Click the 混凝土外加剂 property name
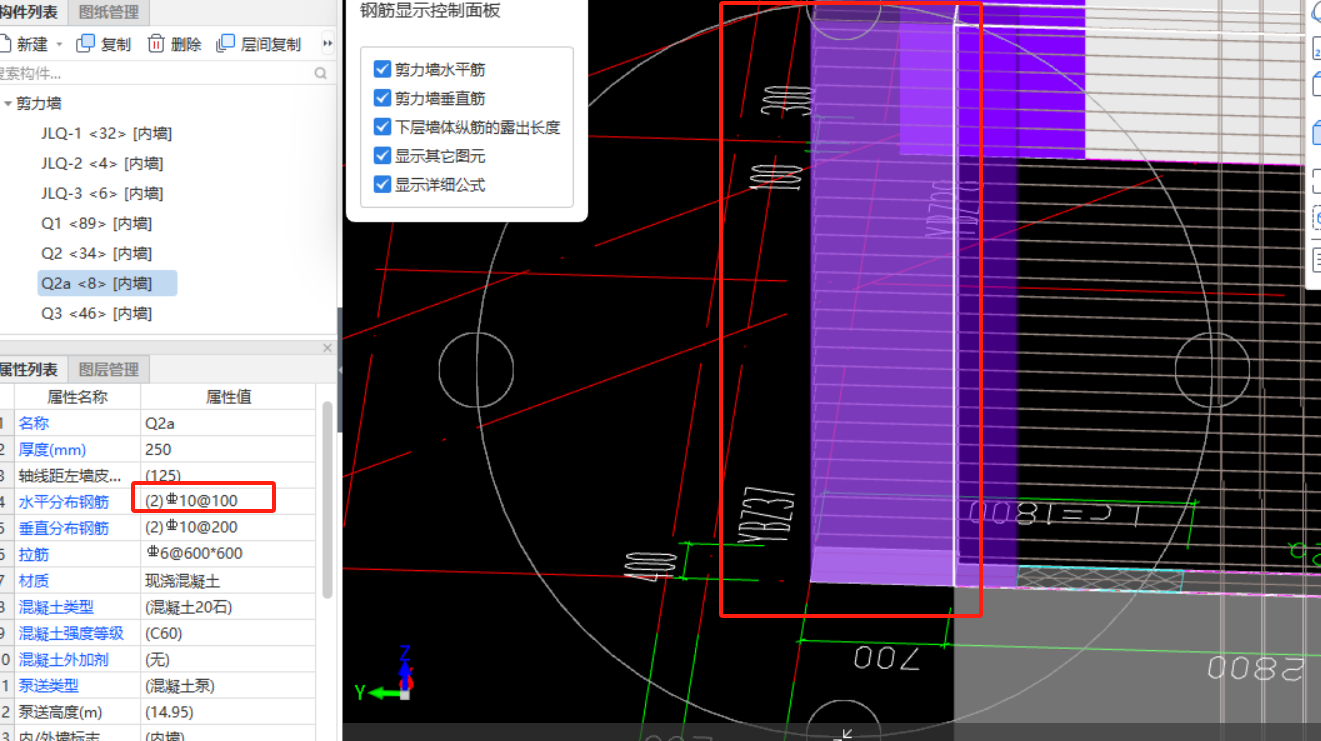The width and height of the screenshot is (1321, 741). point(78,660)
